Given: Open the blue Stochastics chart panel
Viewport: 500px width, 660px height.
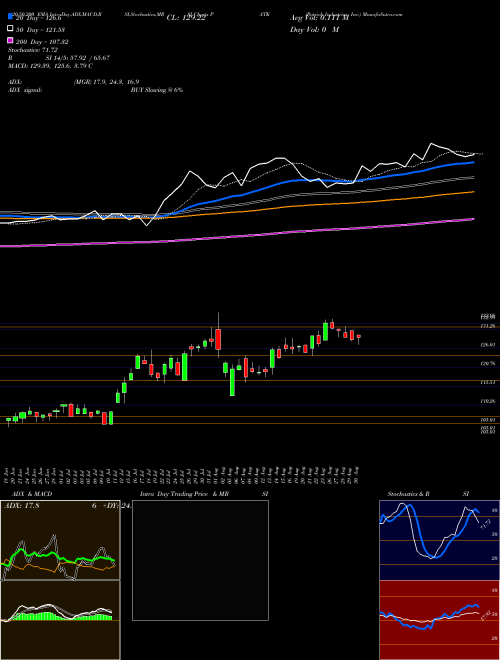Looking at the screenshot, I should pyautogui.click(x=439, y=540).
